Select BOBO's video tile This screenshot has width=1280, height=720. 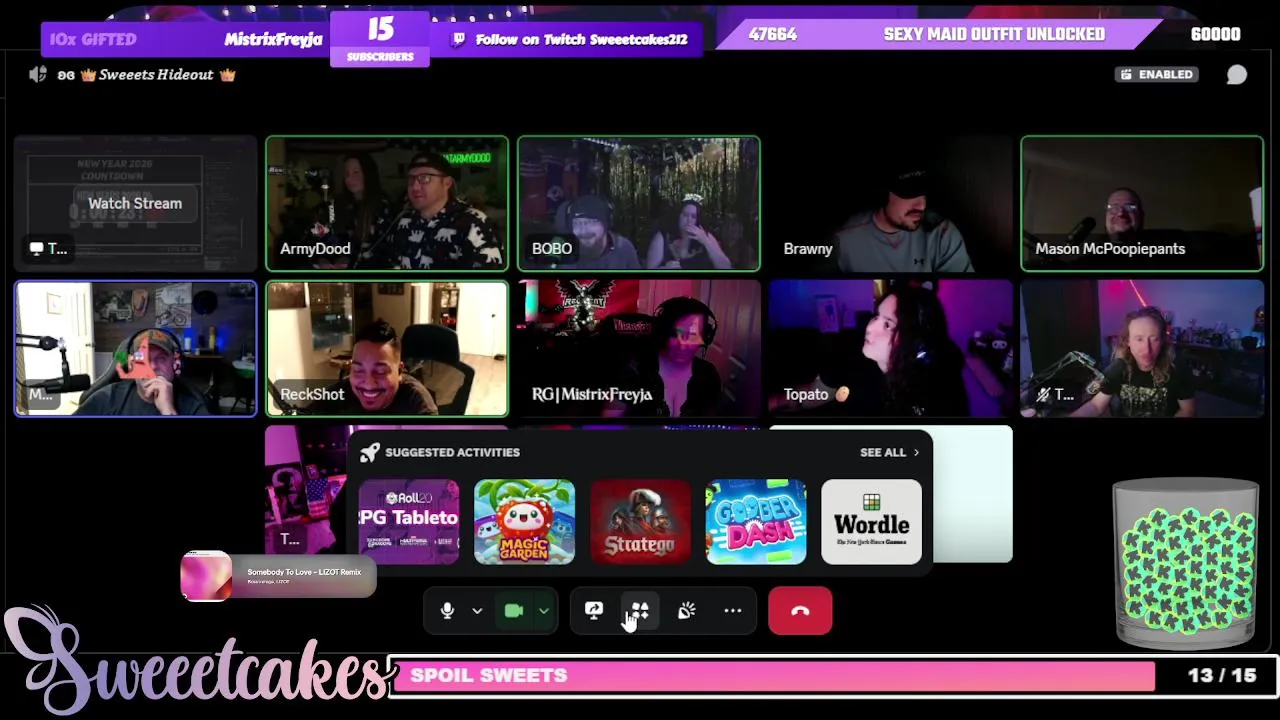[x=639, y=204]
